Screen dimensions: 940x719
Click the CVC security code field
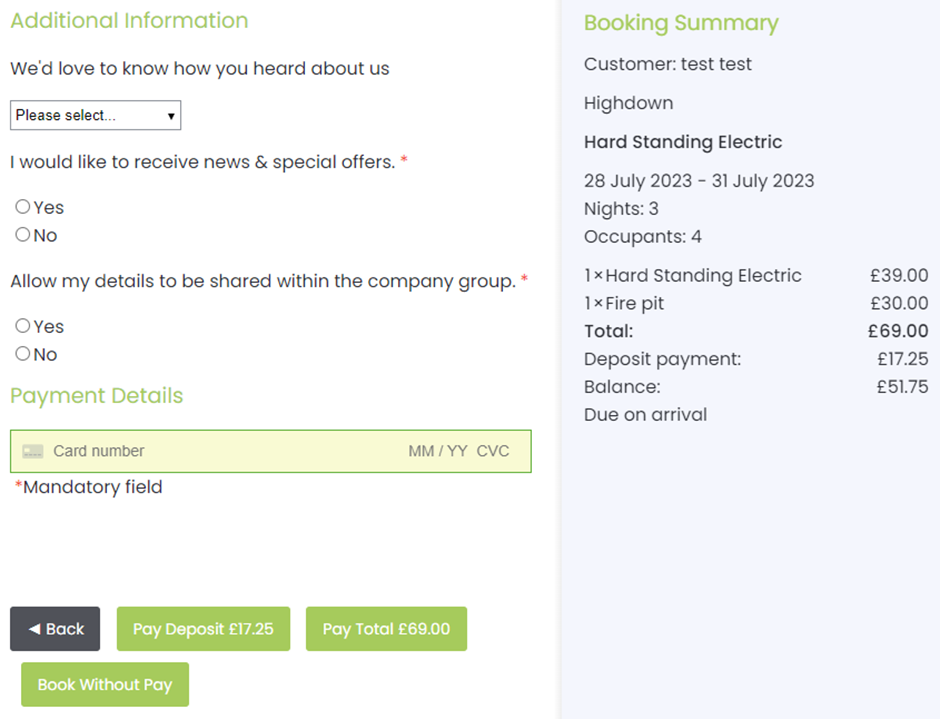(x=493, y=451)
